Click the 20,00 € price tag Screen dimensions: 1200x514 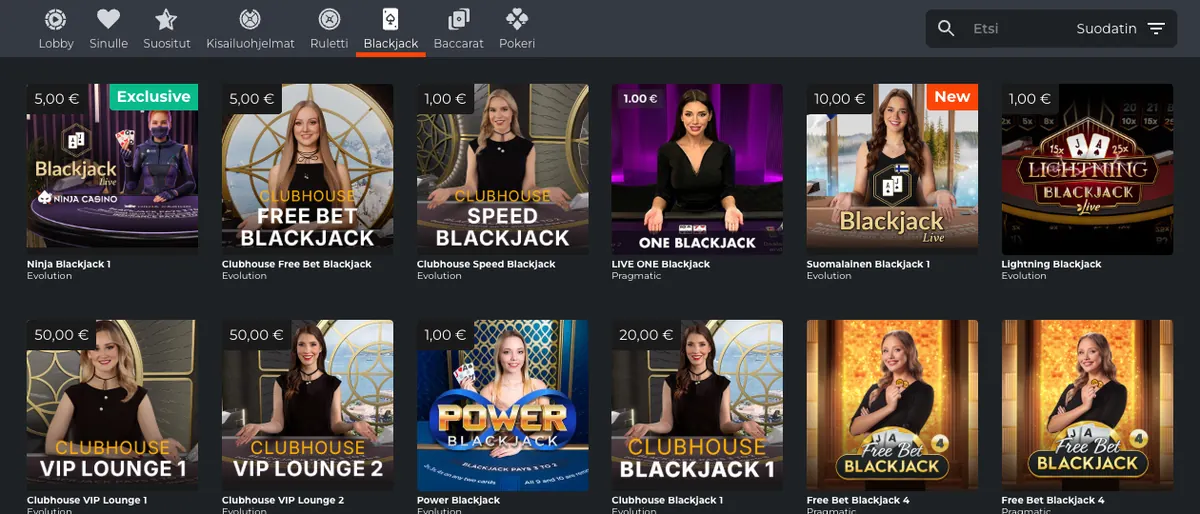(x=645, y=335)
